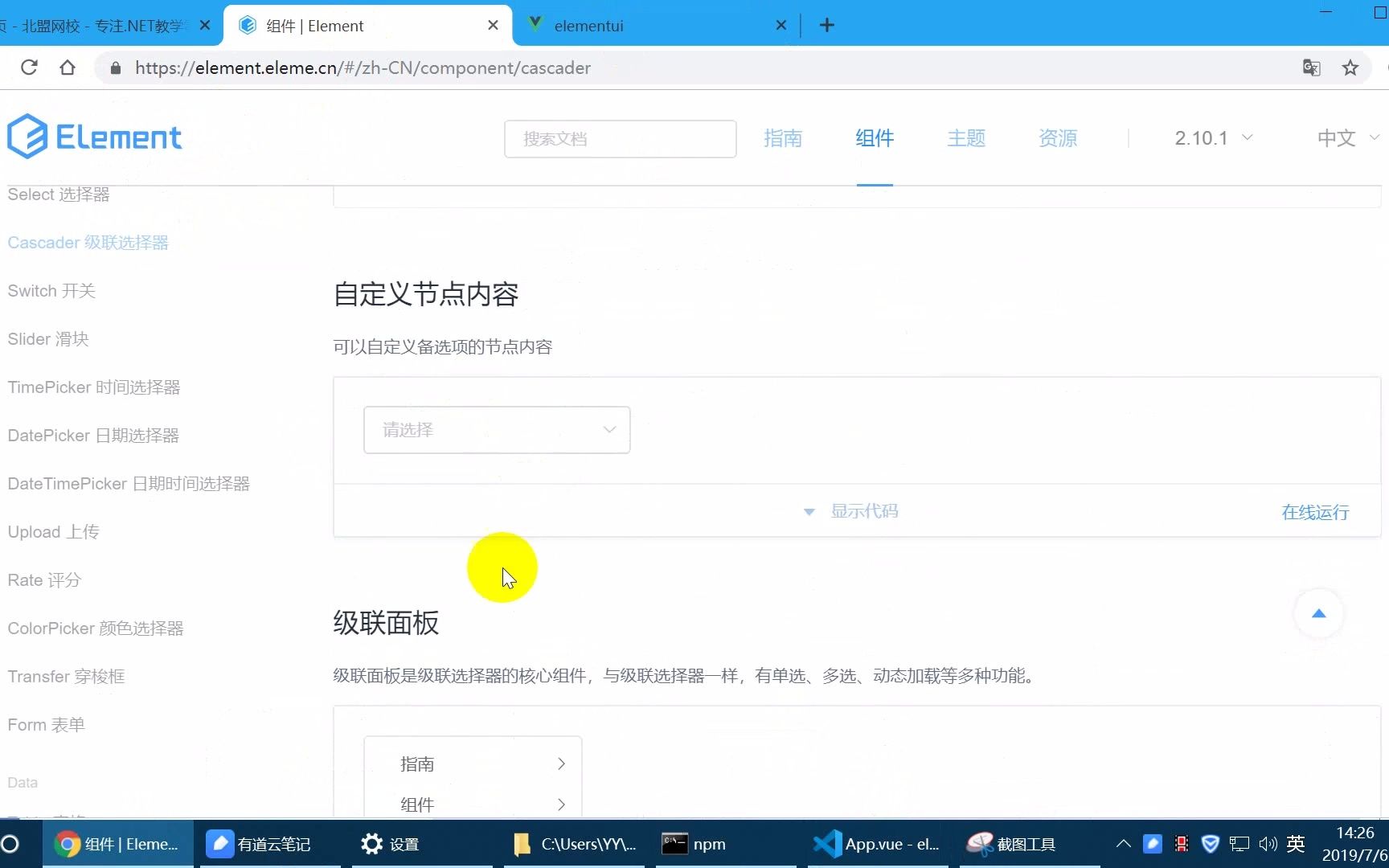Go to Upload 上传 in sidebar
1389x868 pixels.
tap(54, 532)
